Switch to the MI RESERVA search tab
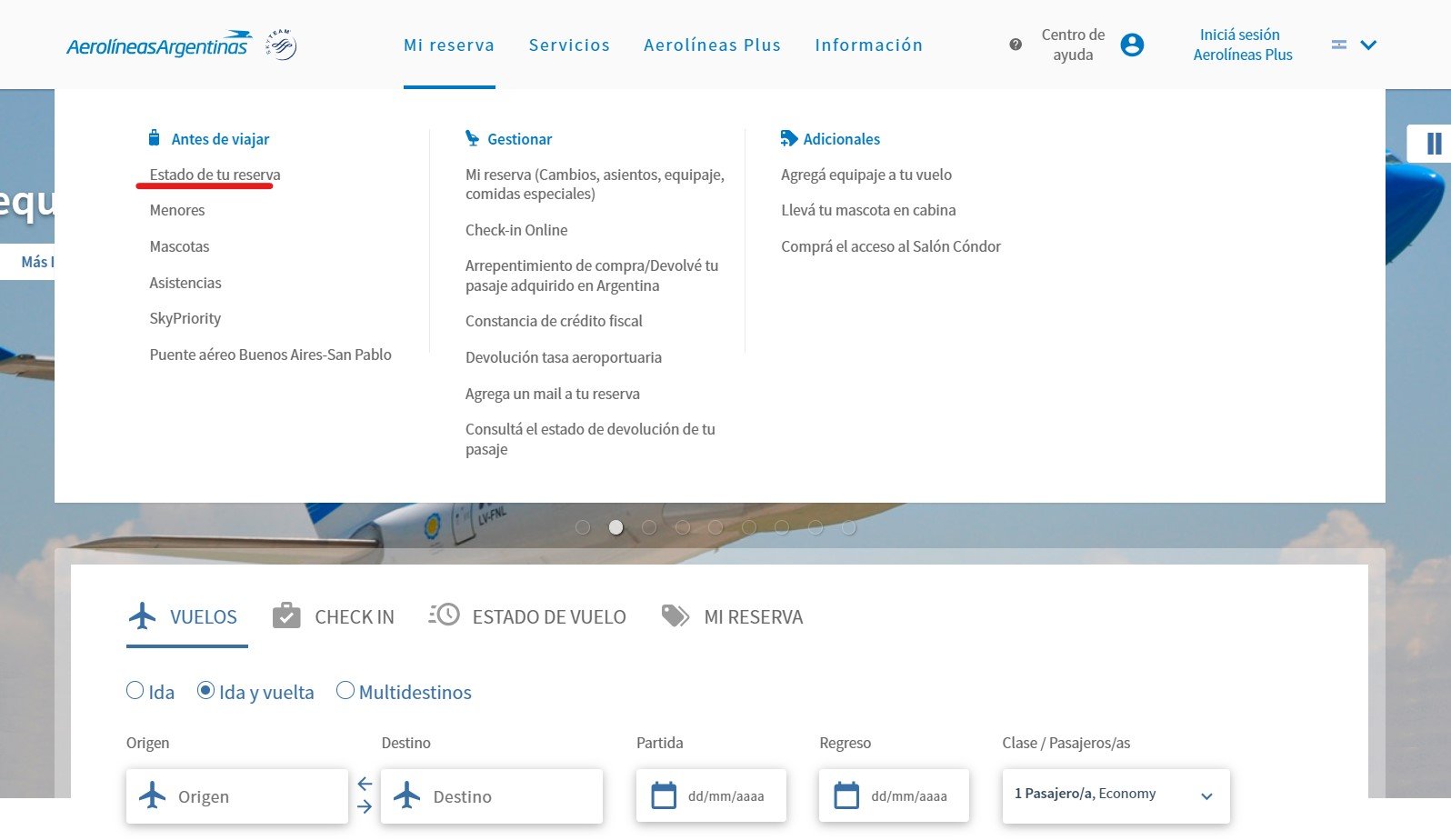The image size is (1451, 840). 733,617
